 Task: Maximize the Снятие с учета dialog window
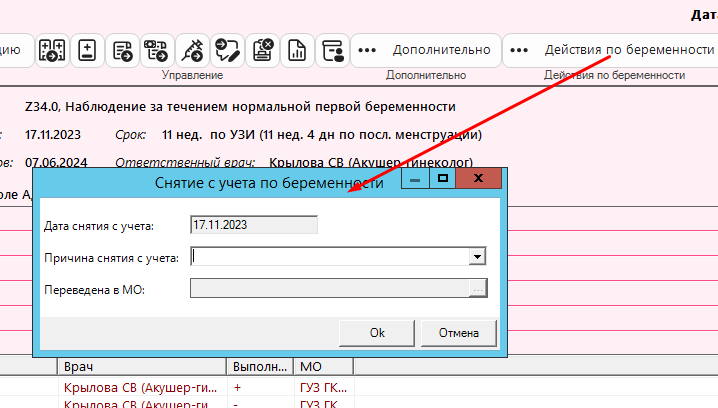441,180
